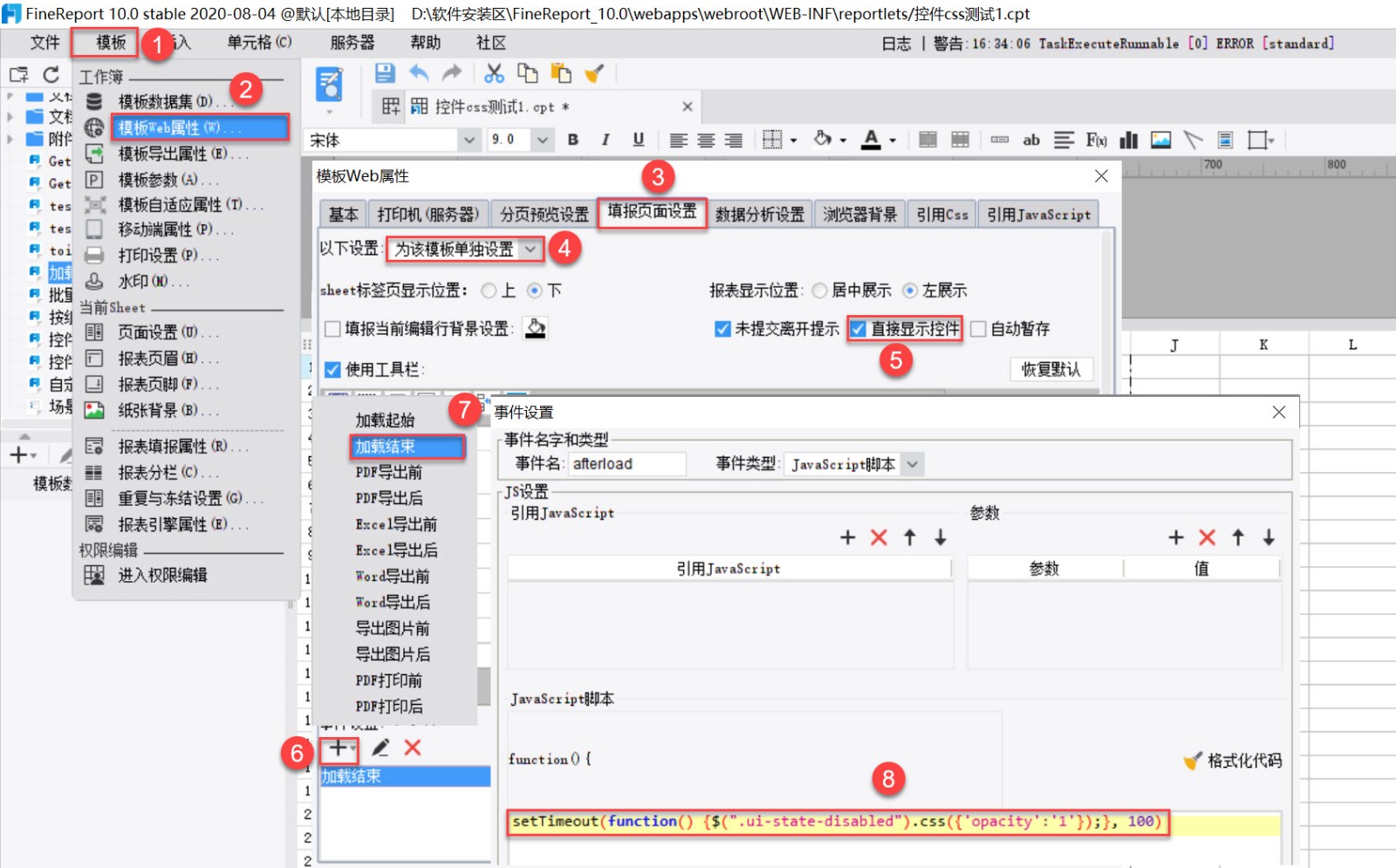Apply italic formatting
The height and width of the screenshot is (868, 1396).
(x=606, y=140)
